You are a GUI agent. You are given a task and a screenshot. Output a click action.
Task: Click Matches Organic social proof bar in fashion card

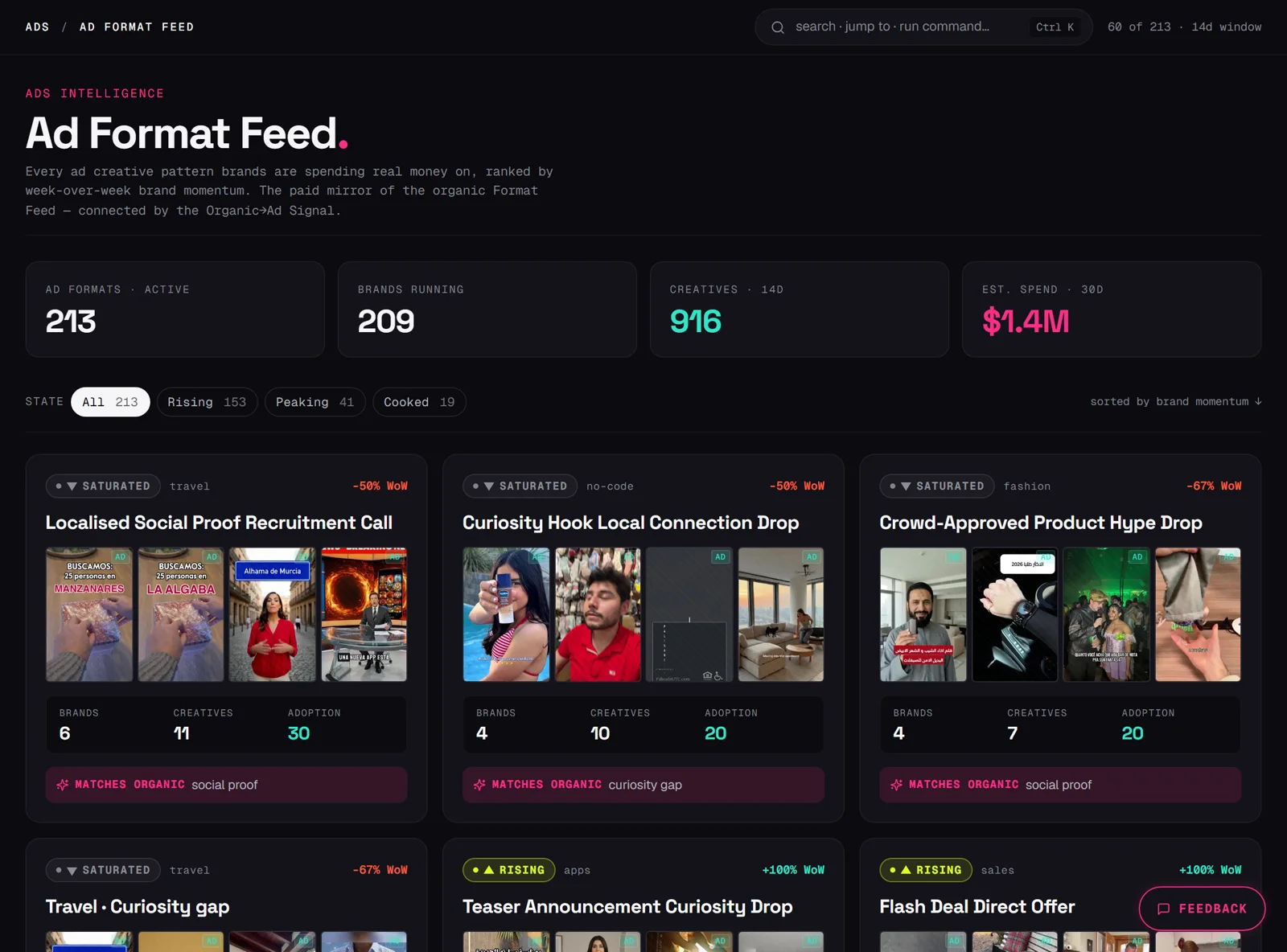click(x=1060, y=785)
